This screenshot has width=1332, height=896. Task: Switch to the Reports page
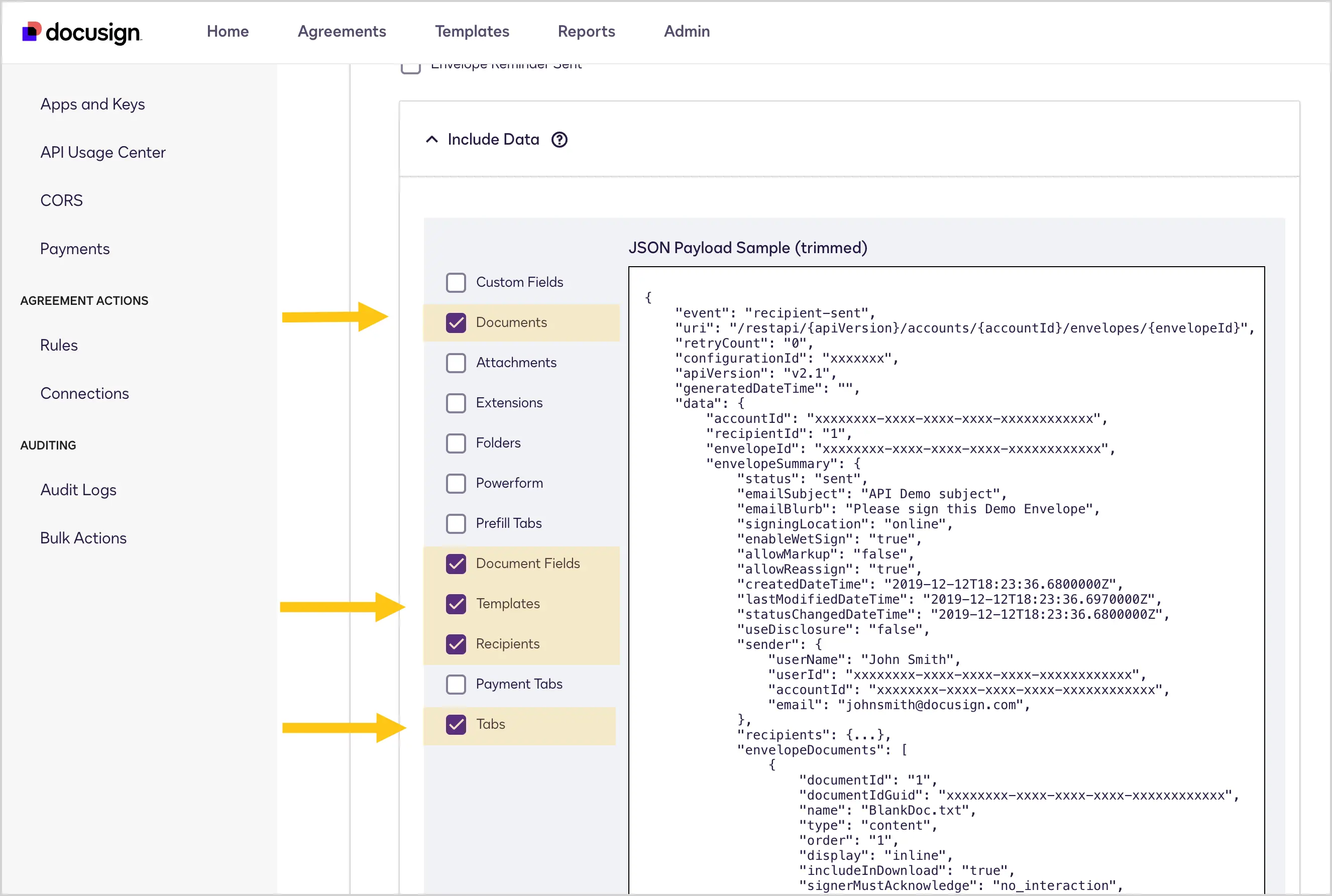click(586, 32)
